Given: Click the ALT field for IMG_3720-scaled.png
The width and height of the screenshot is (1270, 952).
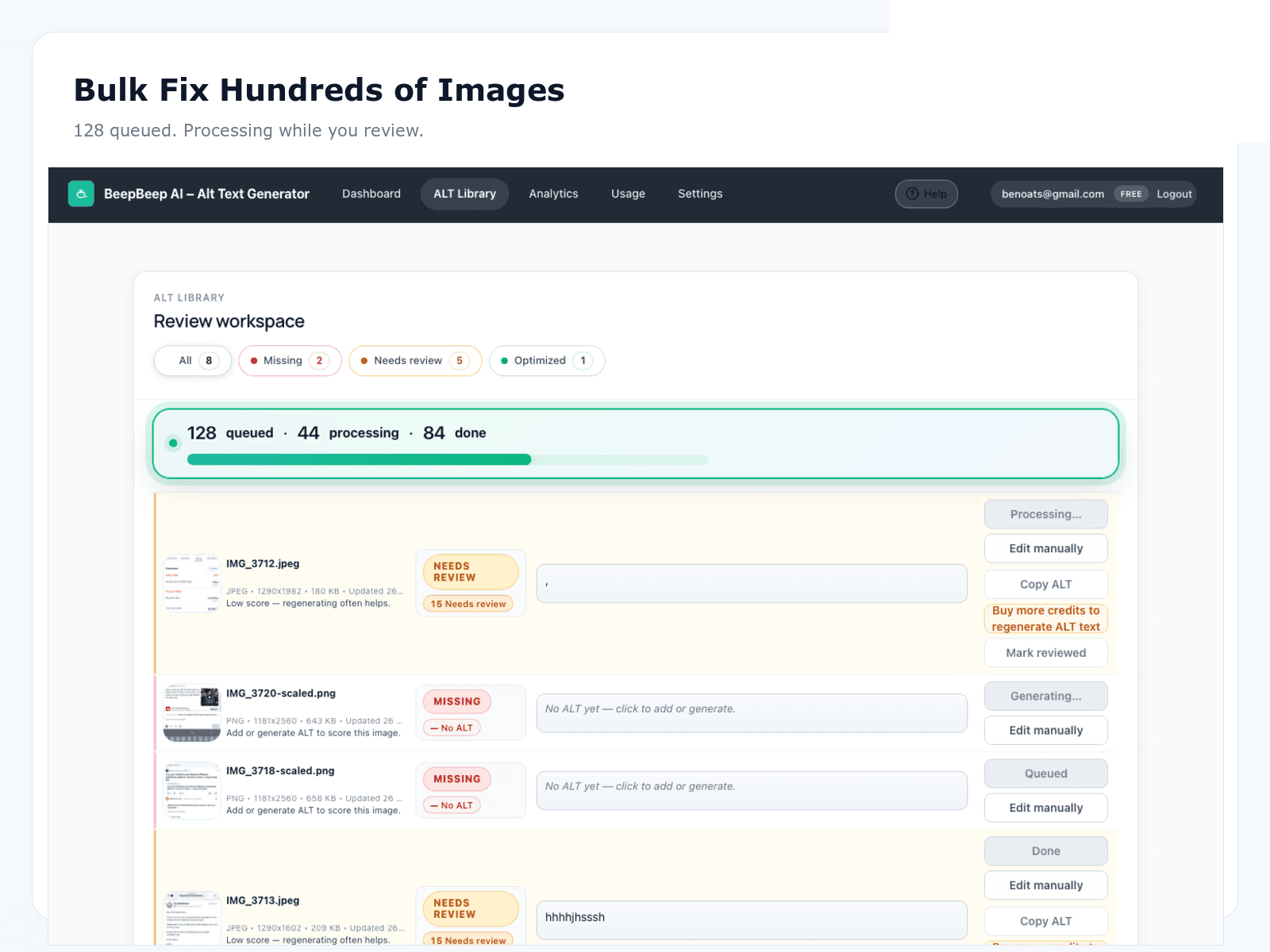Looking at the screenshot, I should click(x=752, y=713).
